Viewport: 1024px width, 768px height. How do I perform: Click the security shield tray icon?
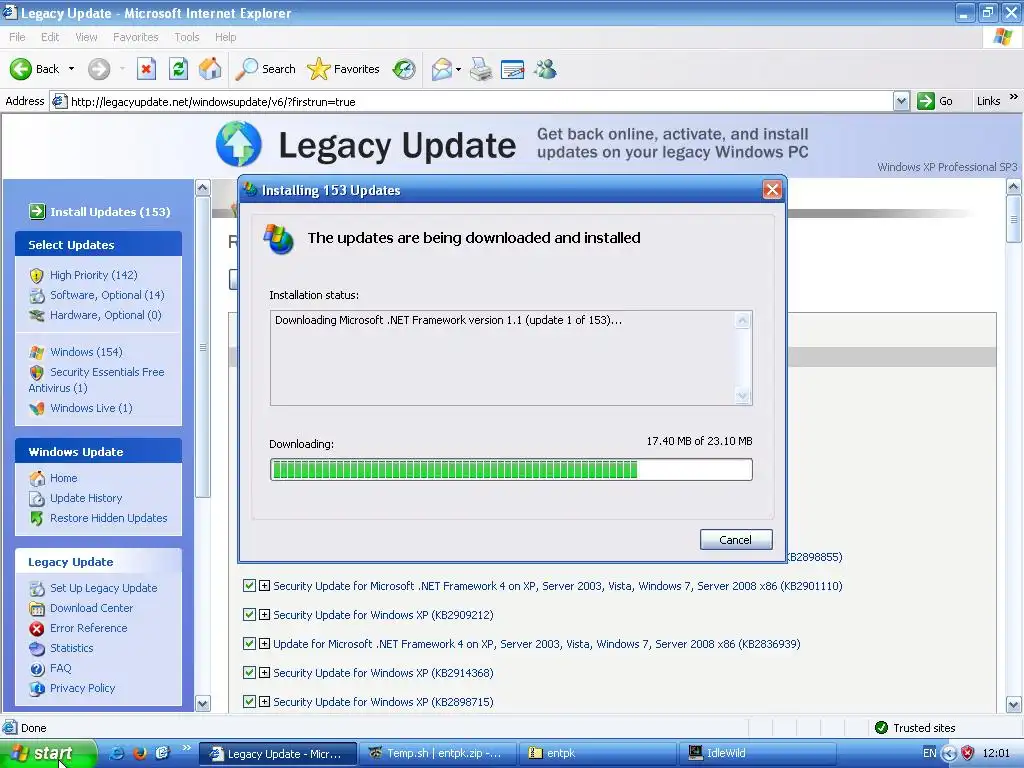click(x=968, y=753)
